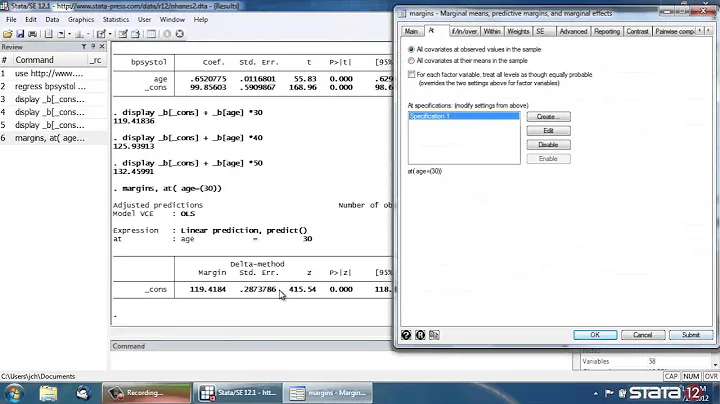Open the Graphics menu
Screen dimensions: 720x404
81,20
